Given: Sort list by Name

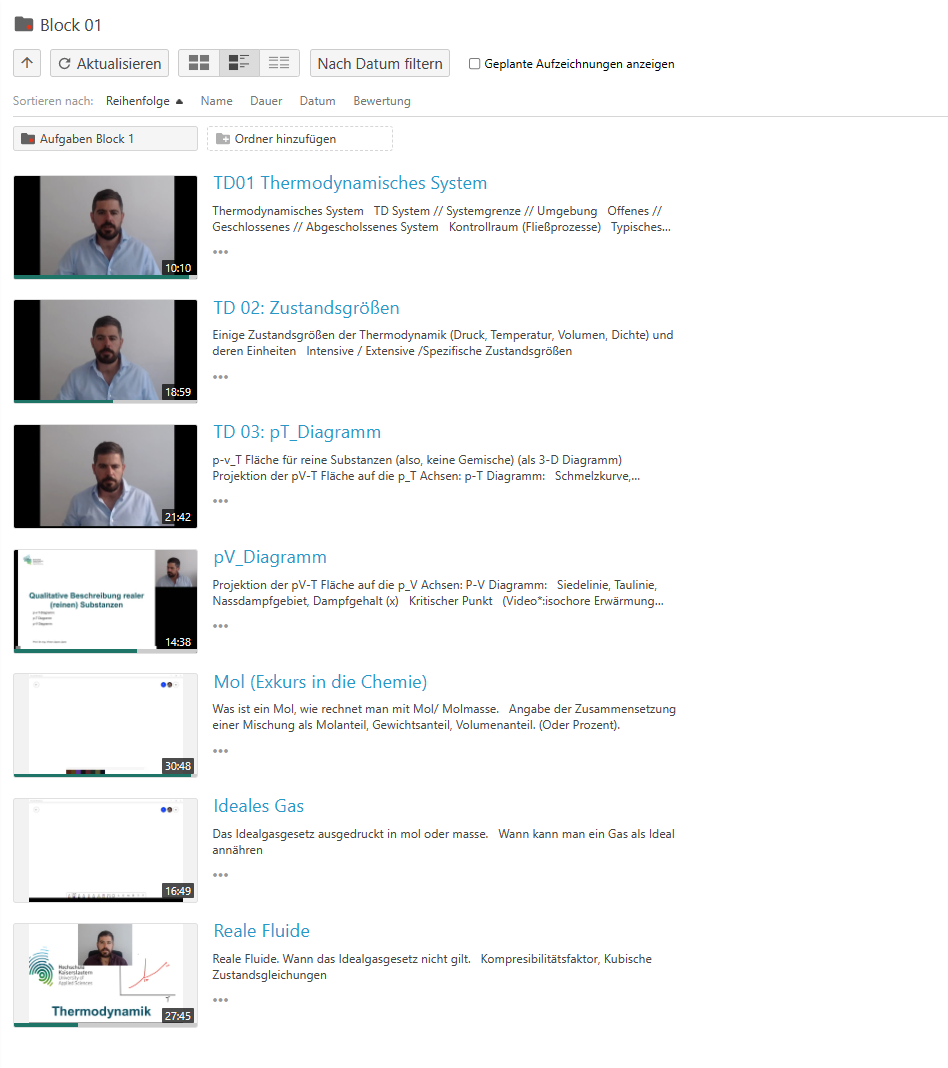Looking at the screenshot, I should (216, 101).
